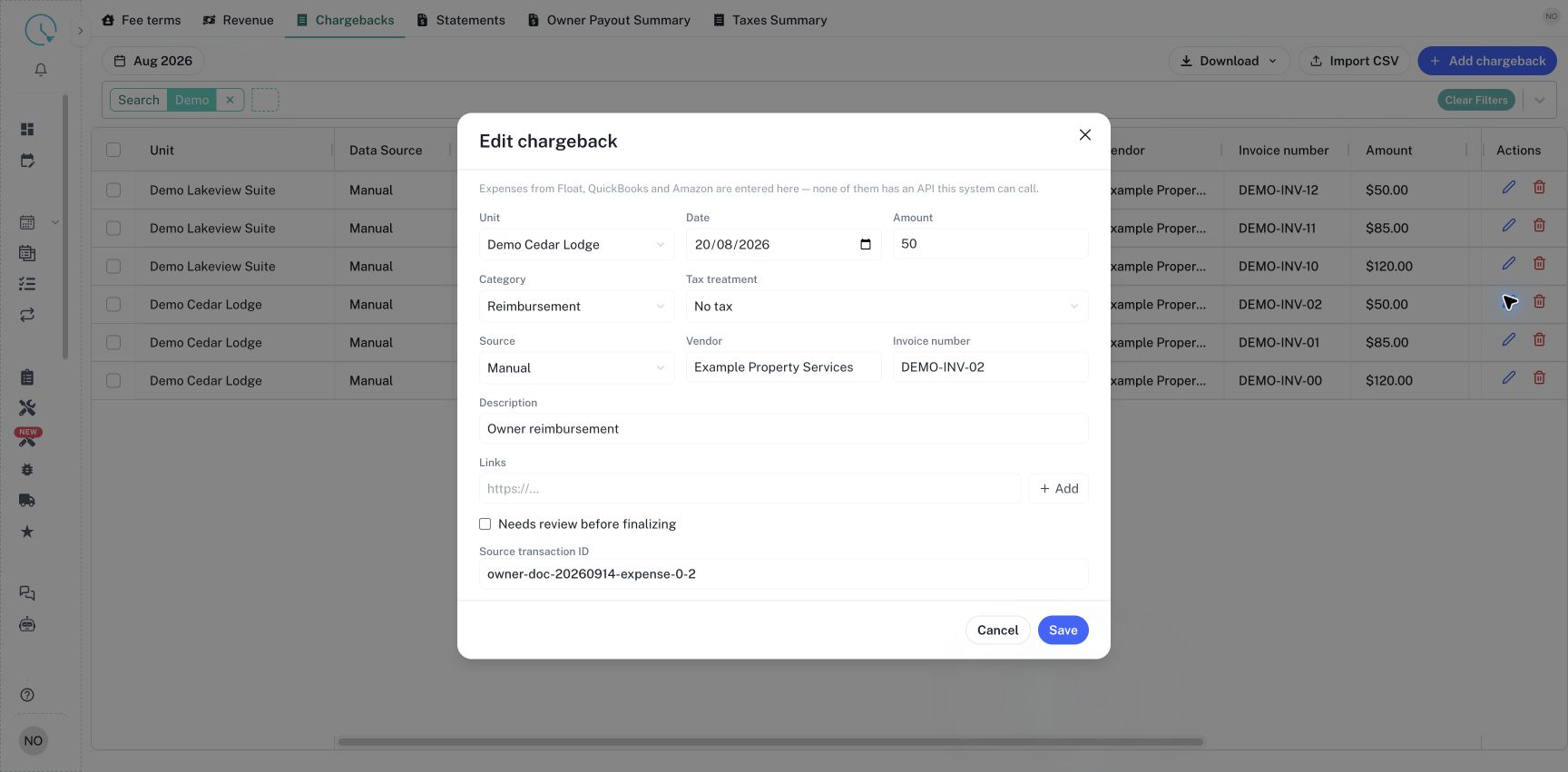Viewport: 1568px width, 772px height.
Task: Click the NO user avatar in sidebar
Action: [34, 740]
